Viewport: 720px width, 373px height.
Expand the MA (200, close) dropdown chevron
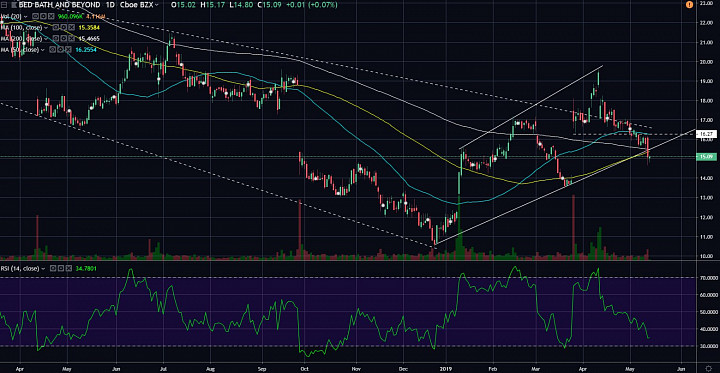[46, 39]
